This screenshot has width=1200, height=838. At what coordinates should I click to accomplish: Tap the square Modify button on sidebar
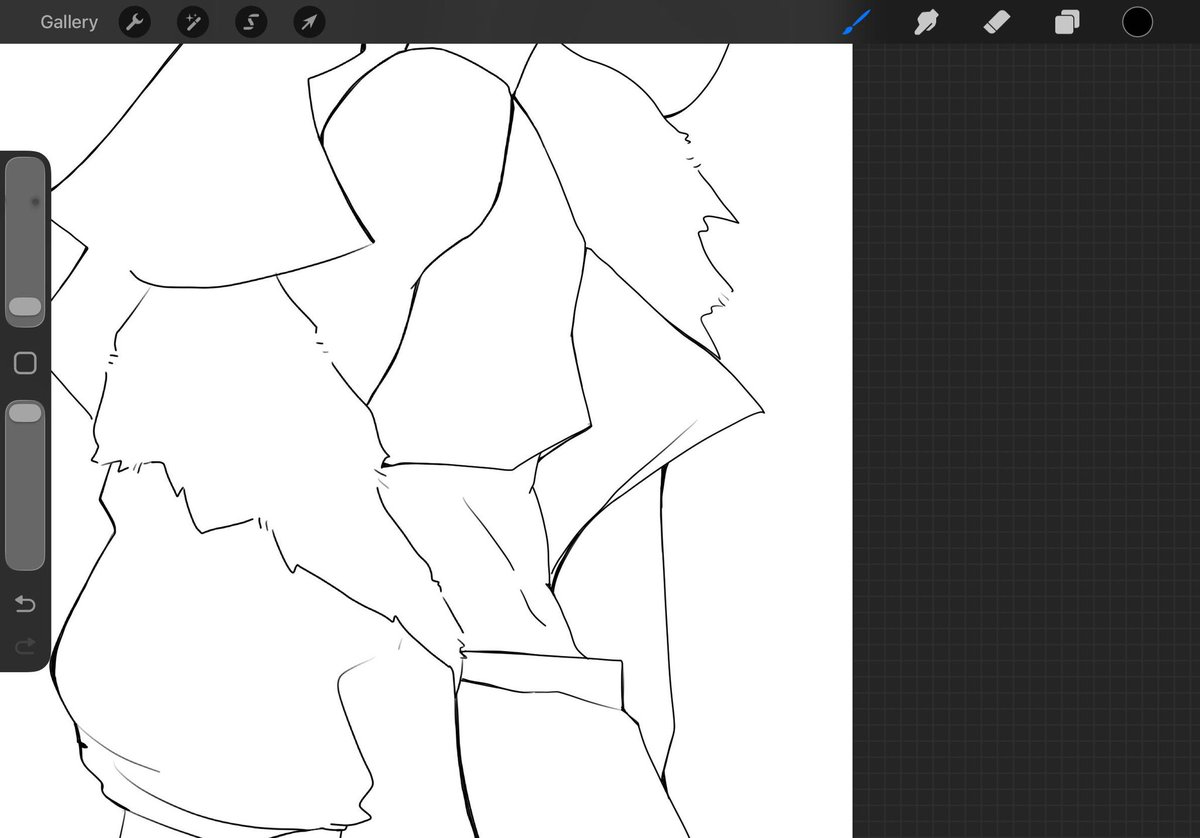(25, 363)
